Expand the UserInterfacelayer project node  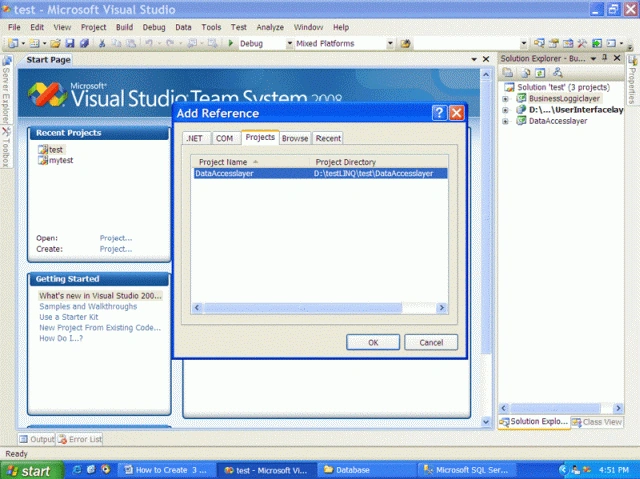(505, 110)
